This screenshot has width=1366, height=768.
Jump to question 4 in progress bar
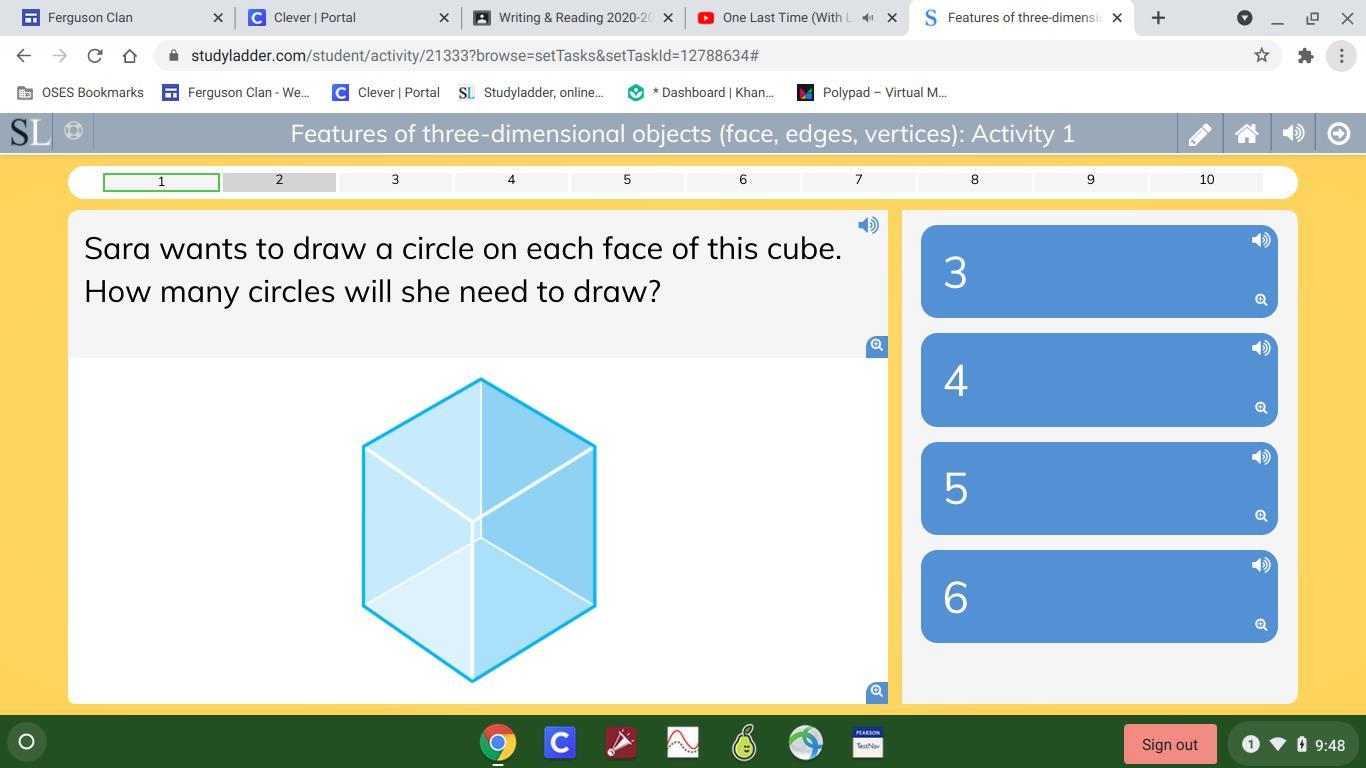[x=511, y=181]
